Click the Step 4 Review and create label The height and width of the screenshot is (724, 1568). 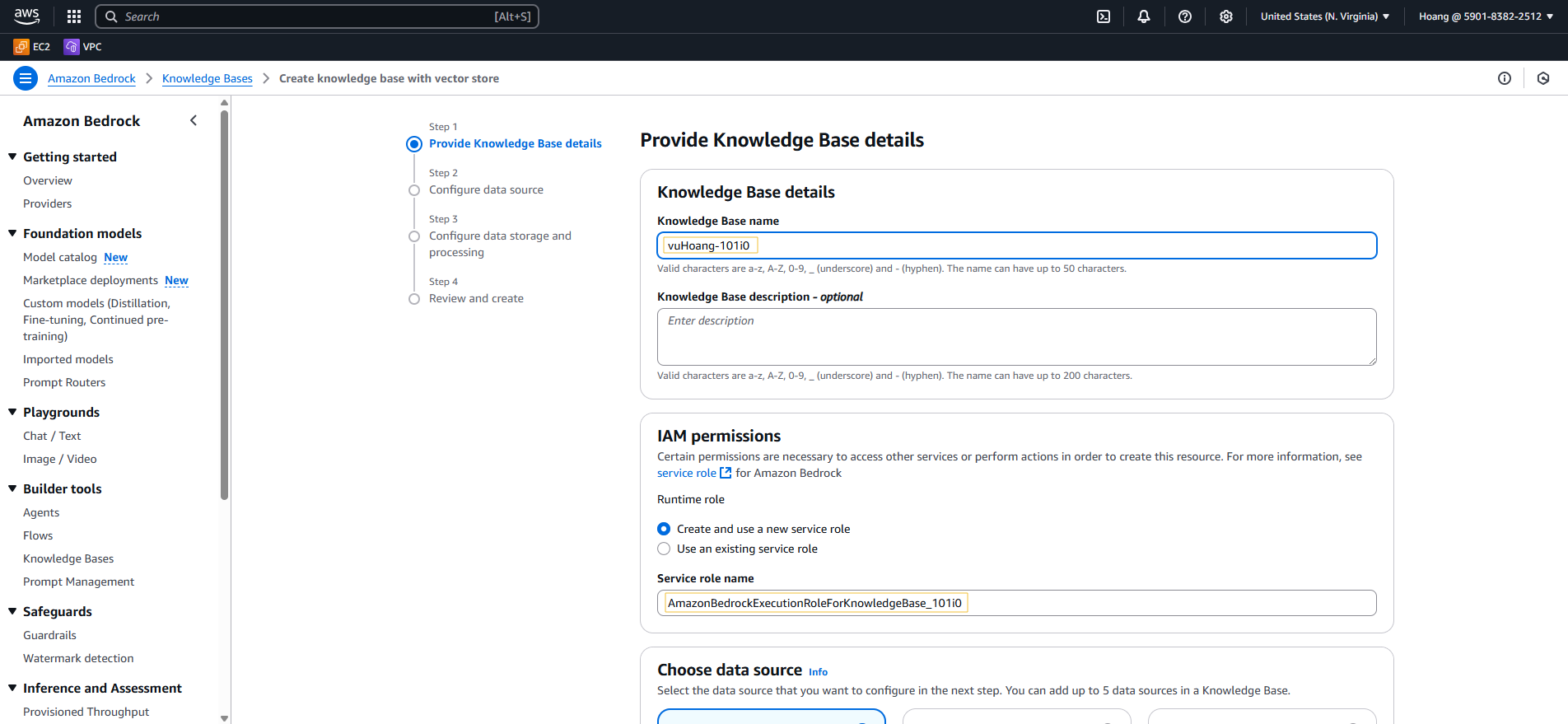pos(476,298)
